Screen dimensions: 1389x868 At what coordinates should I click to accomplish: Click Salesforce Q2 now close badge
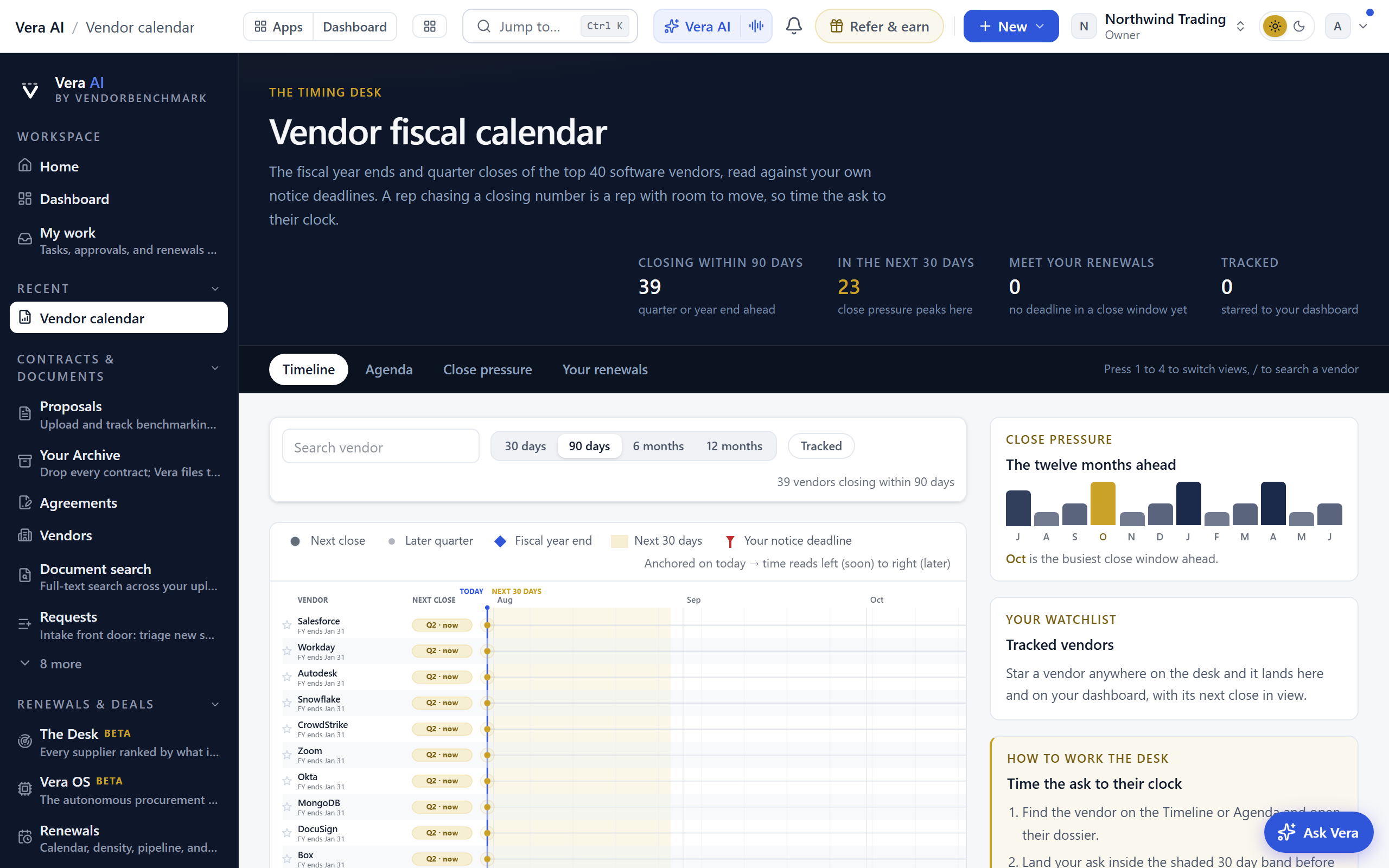pyautogui.click(x=442, y=625)
